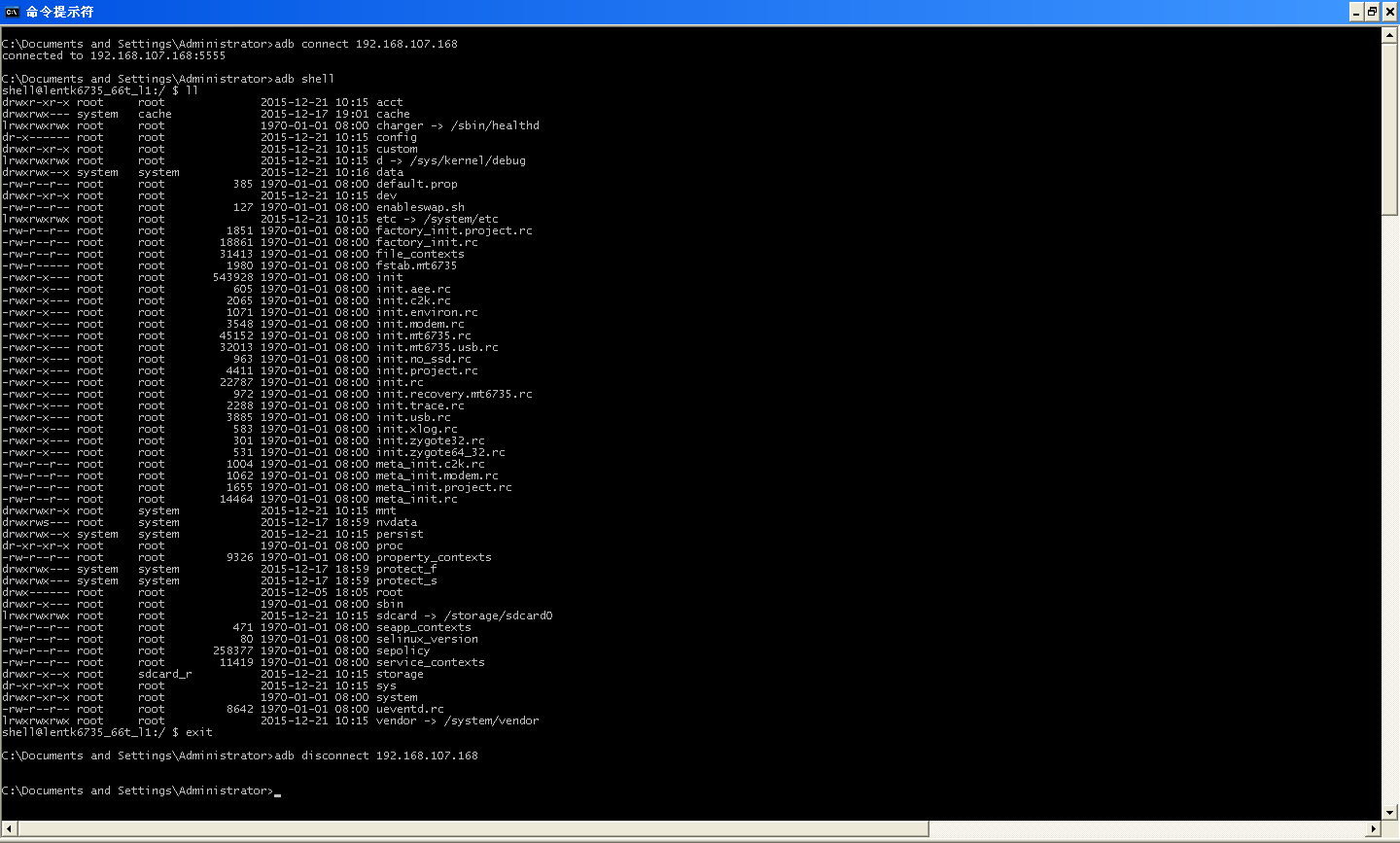This screenshot has width=1400, height=843.
Task: Click the 'charger -> /sbin/healthd' entry
Action: click(458, 125)
